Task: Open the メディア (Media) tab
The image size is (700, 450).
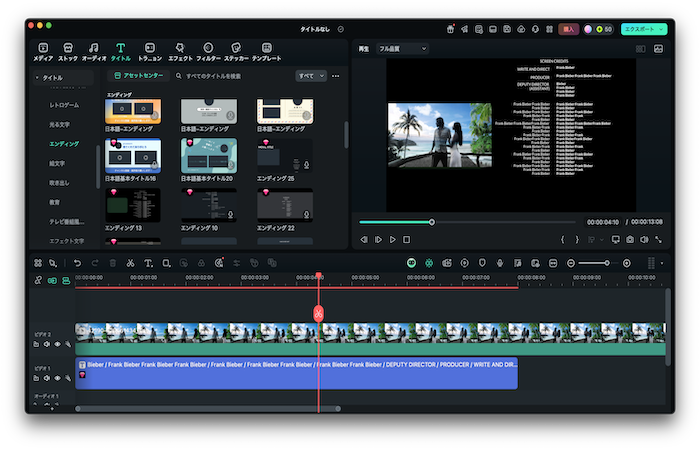Action: tap(43, 52)
